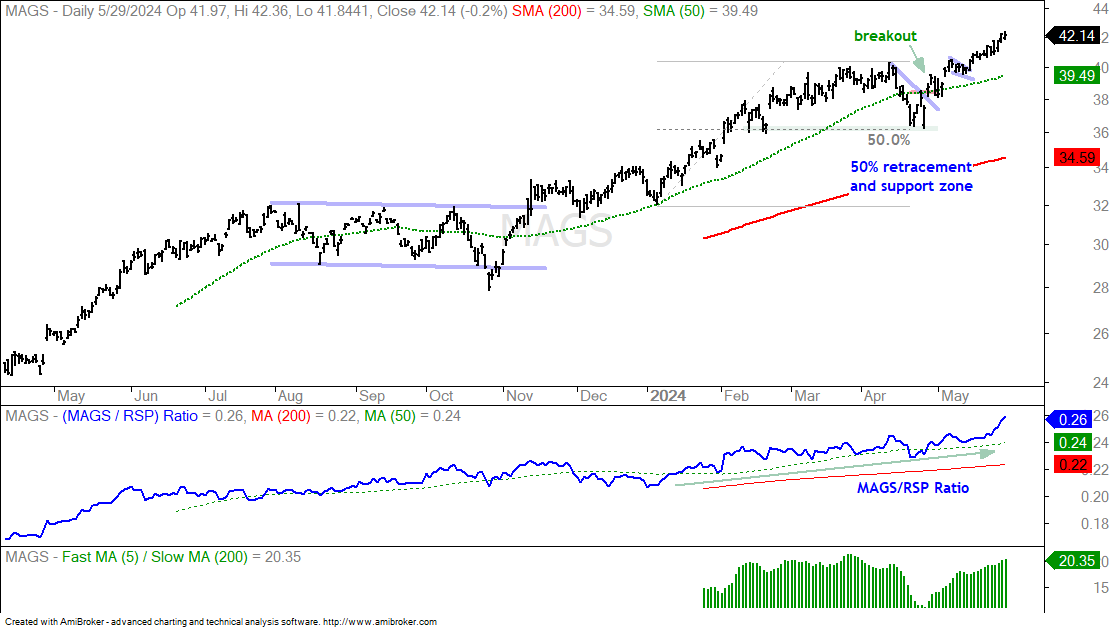The width and height of the screenshot is (1113, 627).
Task: Click the '2024' year label on the time axis
Action: (x=668, y=396)
